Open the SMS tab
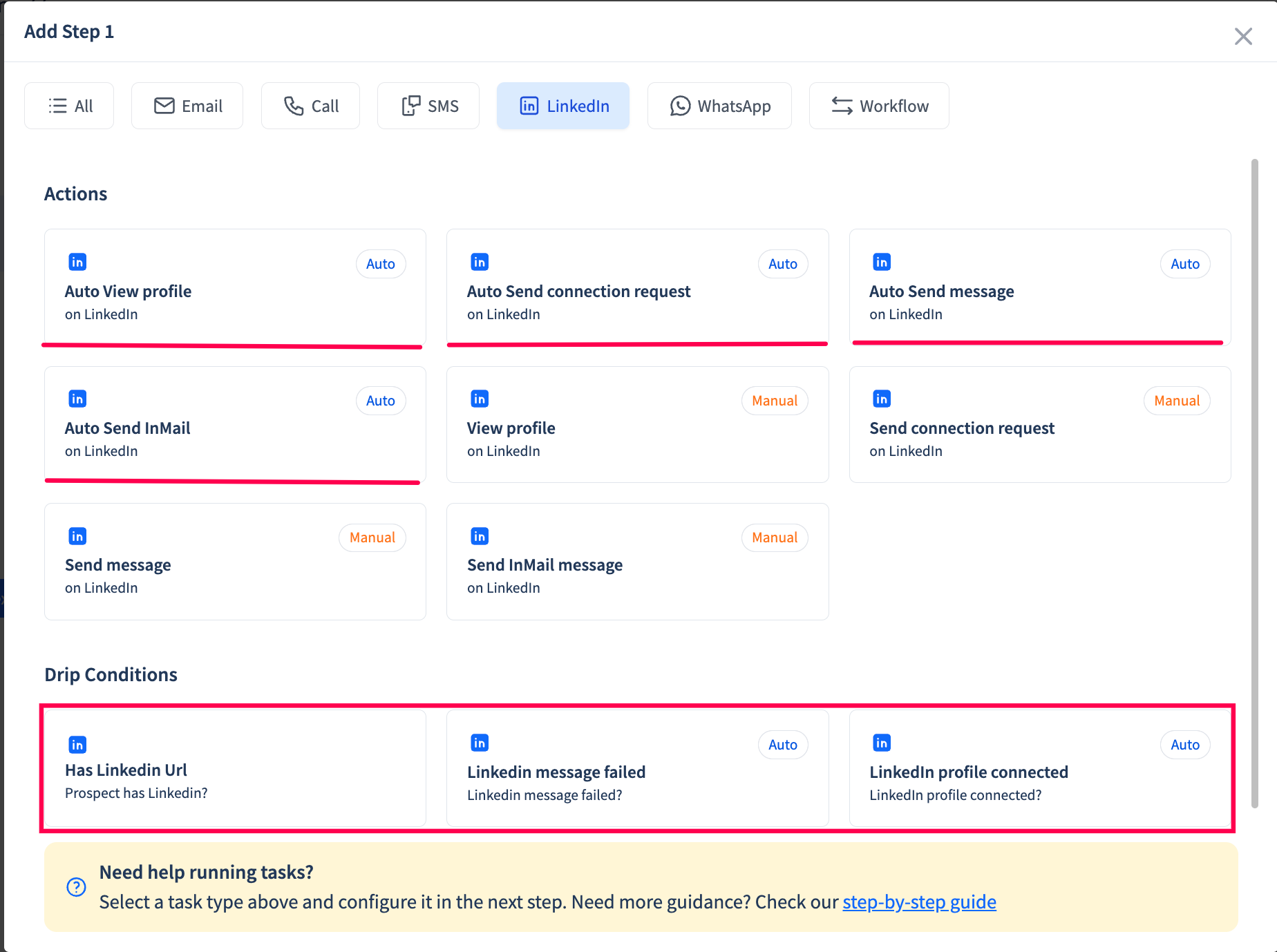The width and height of the screenshot is (1277, 952). pyautogui.click(x=428, y=106)
